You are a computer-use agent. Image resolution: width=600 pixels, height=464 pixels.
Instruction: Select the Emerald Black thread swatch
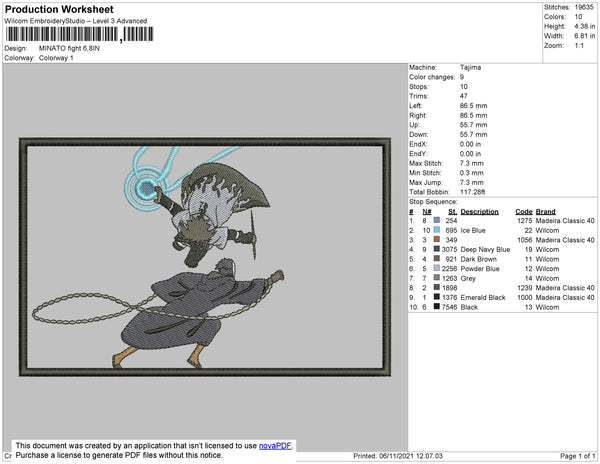(437, 297)
